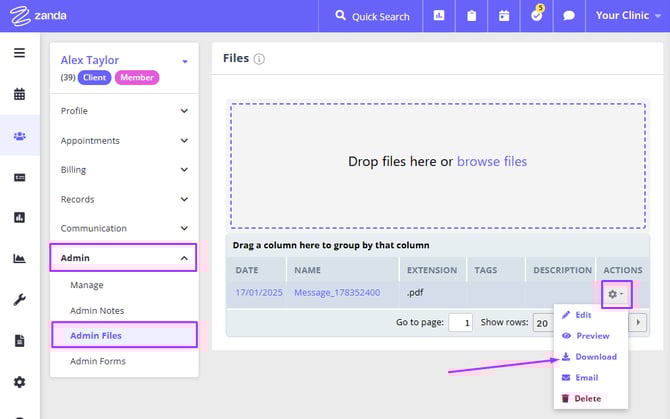Open the calendar from left sidebar
Screen dimensions: 670x419
point(19,94)
